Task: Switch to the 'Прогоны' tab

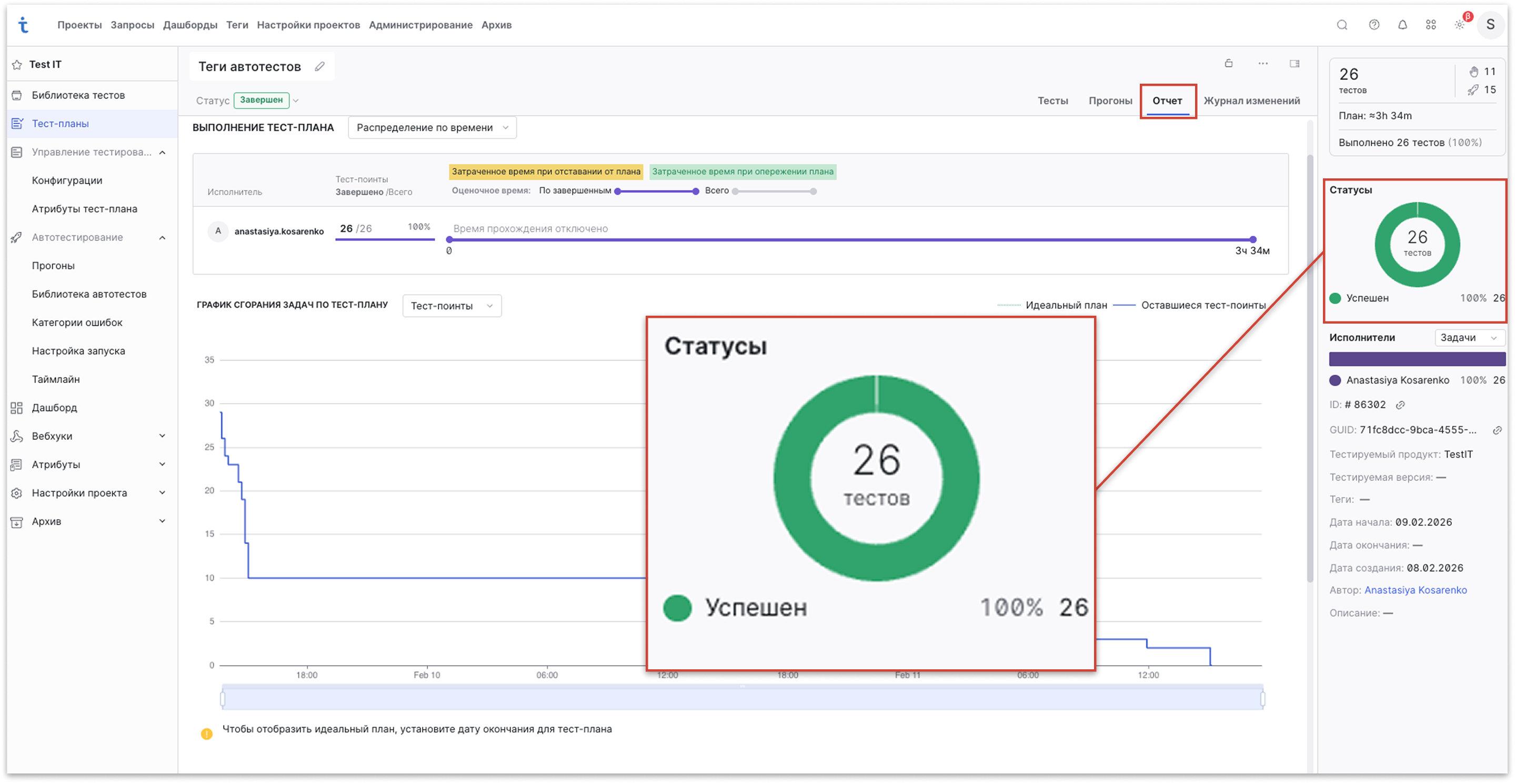Action: click(x=1110, y=100)
